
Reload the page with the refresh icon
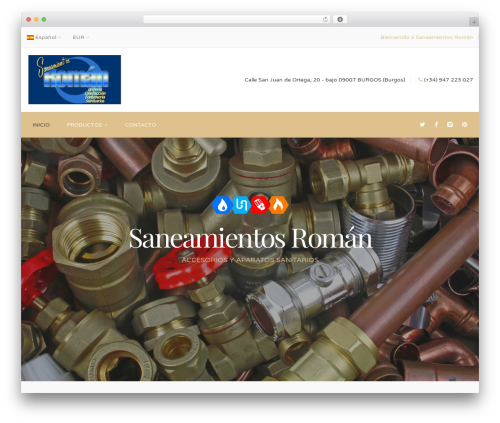coord(325,20)
